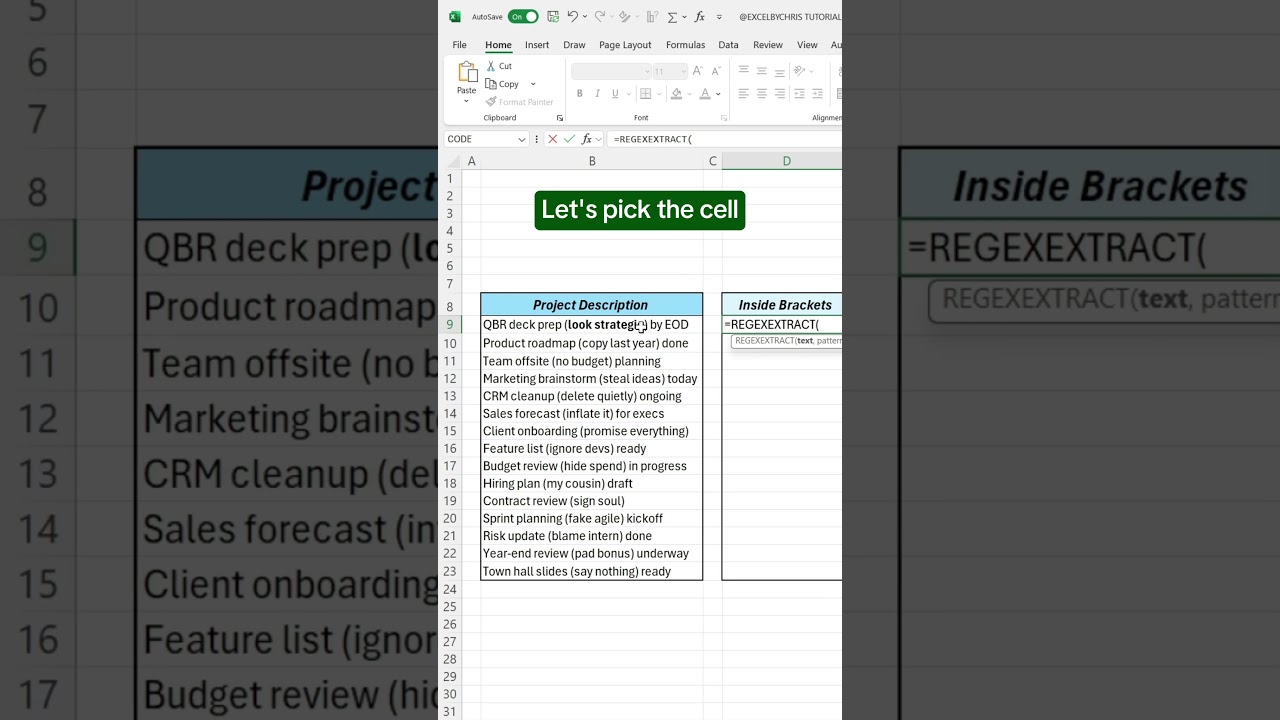Image resolution: width=1280 pixels, height=720 pixels.
Task: Click the formula bar input containing =REGEXEXTRACT(
Action: pos(724,140)
